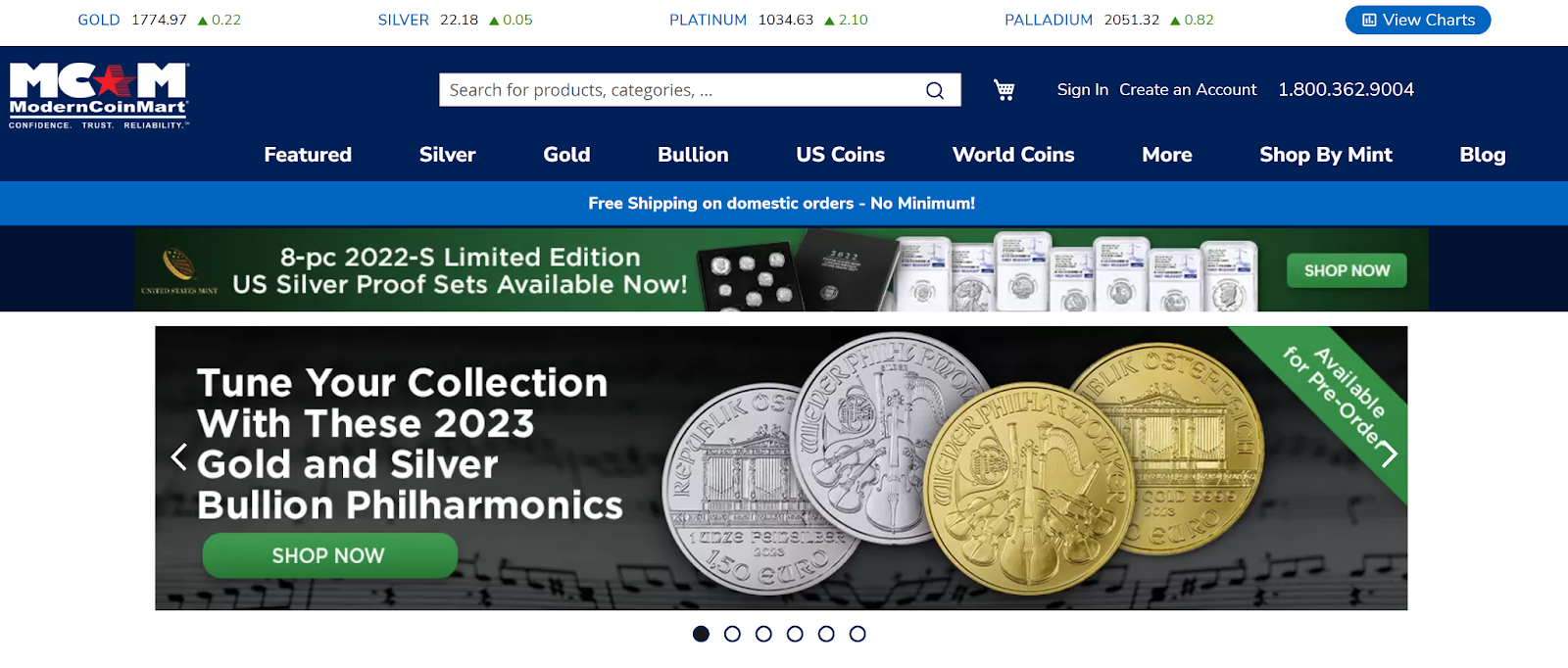Select the second carousel dot
This screenshot has width=1568, height=668.
tap(732, 634)
